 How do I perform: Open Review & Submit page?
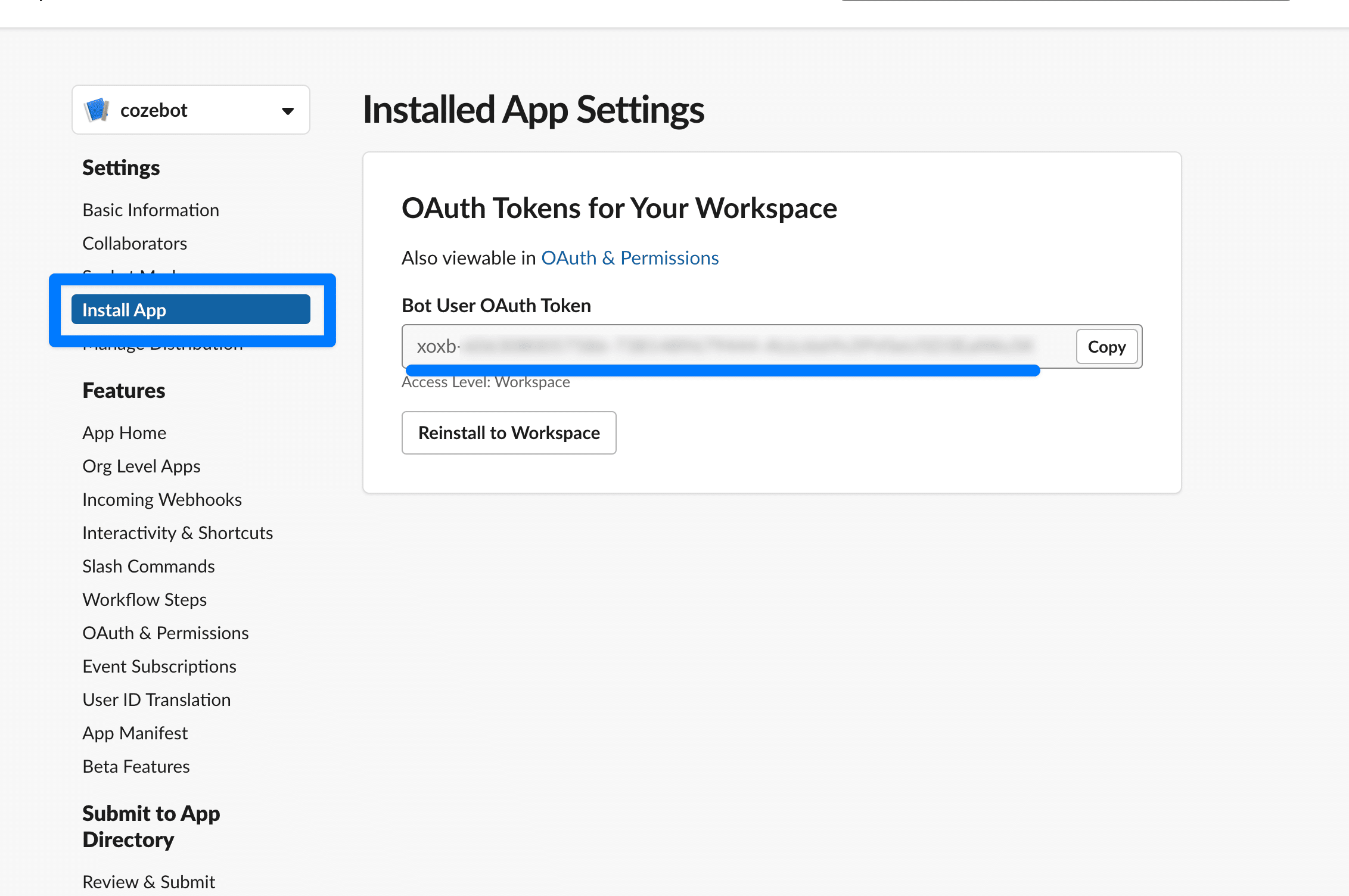click(x=148, y=882)
